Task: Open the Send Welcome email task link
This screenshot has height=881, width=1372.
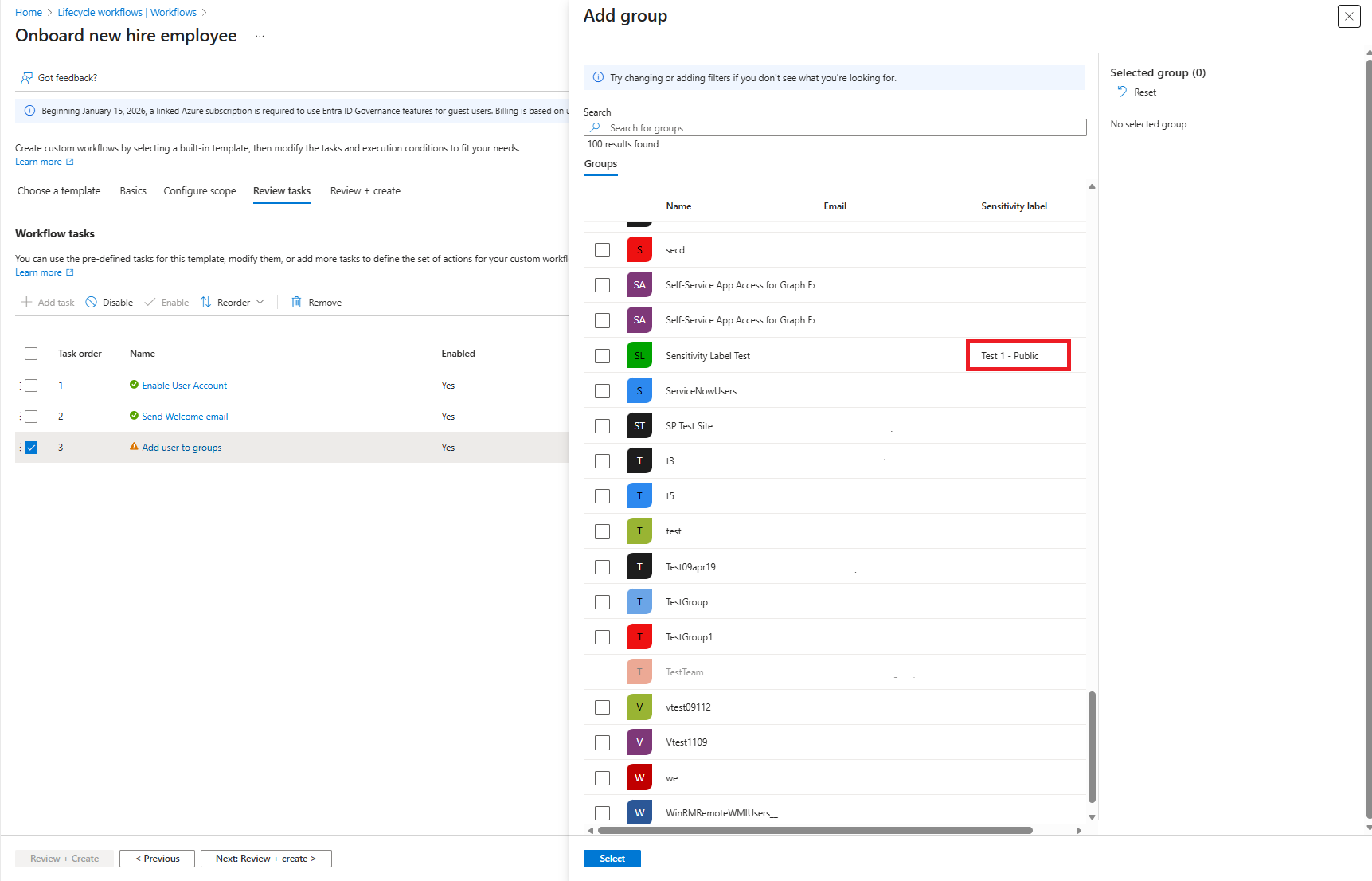Action: coord(184,416)
